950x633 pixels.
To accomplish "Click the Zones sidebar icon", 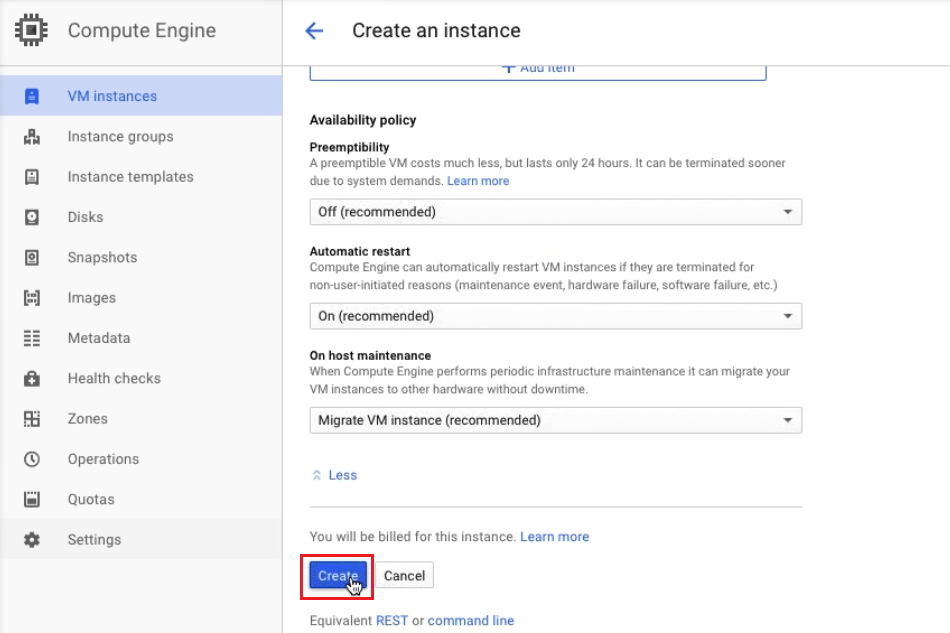I will click(32, 419).
